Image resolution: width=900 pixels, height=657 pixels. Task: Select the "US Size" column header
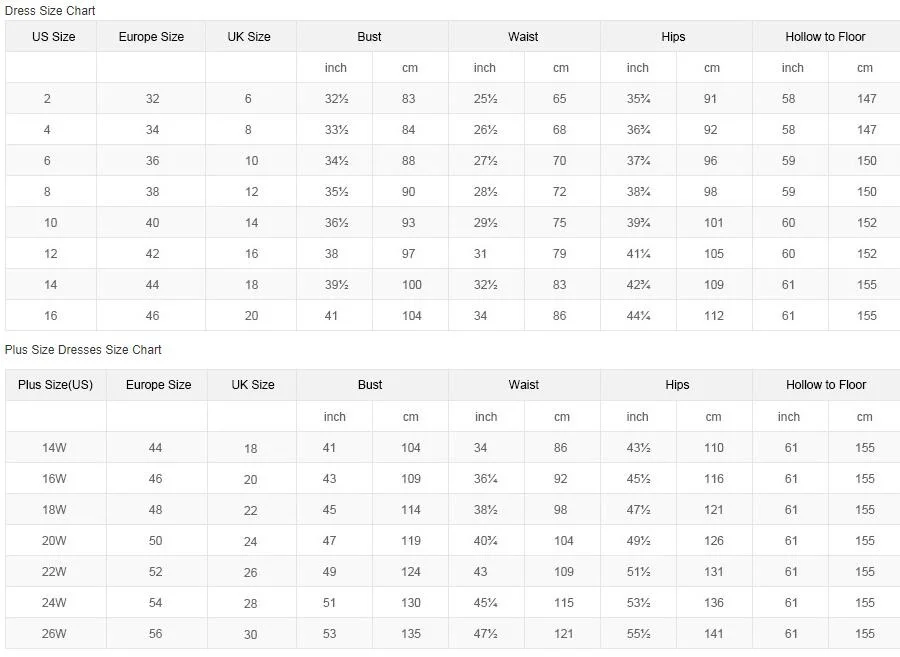54,37
